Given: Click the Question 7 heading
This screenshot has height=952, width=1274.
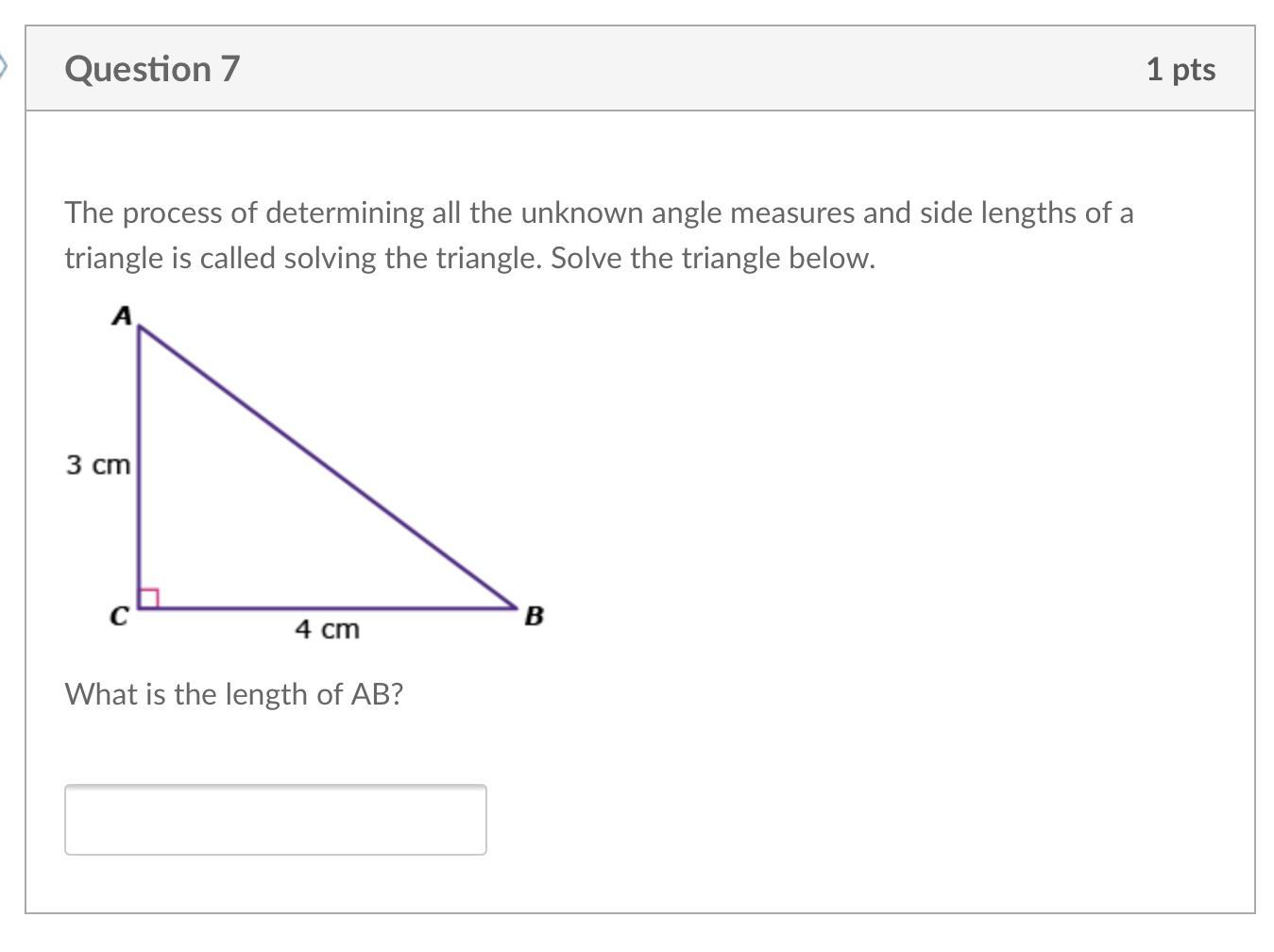Looking at the screenshot, I should (x=152, y=69).
